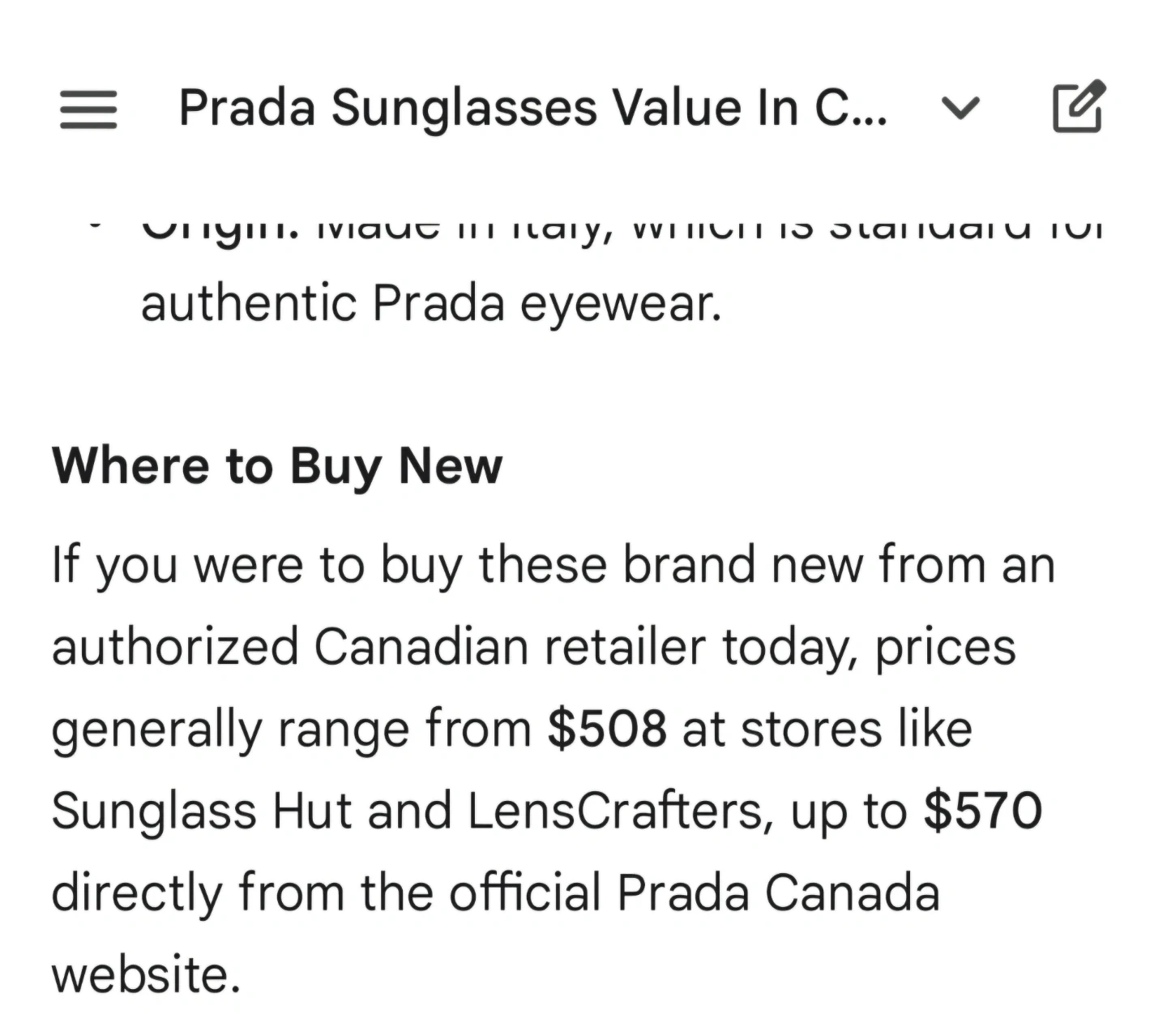Click the partially hidden 'Origin' bullet line

(620, 229)
